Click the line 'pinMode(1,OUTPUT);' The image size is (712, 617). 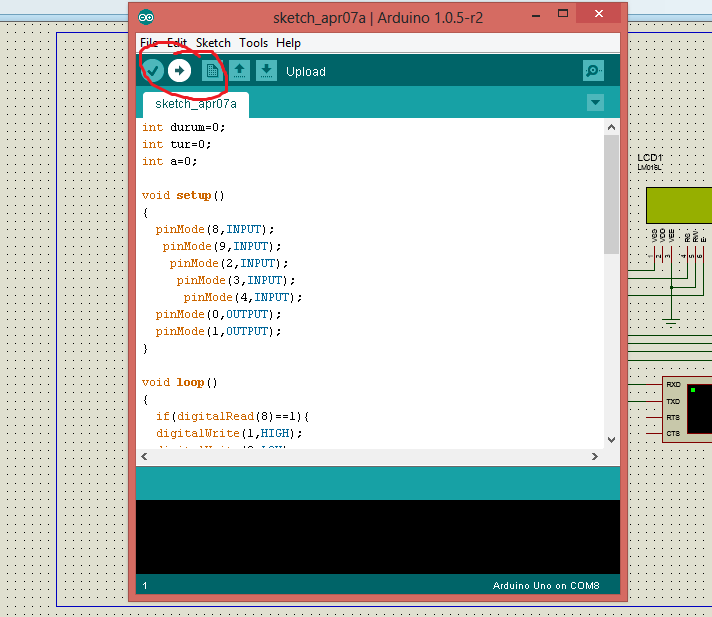click(218, 332)
